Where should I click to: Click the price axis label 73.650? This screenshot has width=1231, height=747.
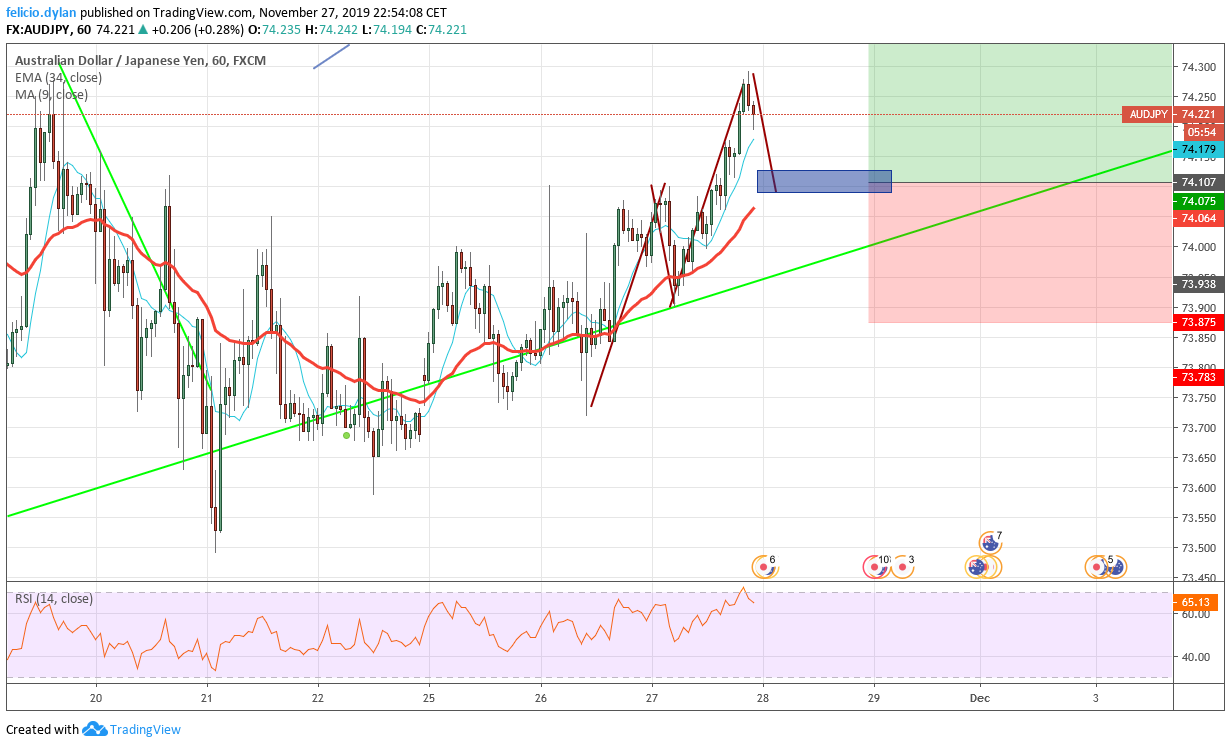click(1199, 458)
